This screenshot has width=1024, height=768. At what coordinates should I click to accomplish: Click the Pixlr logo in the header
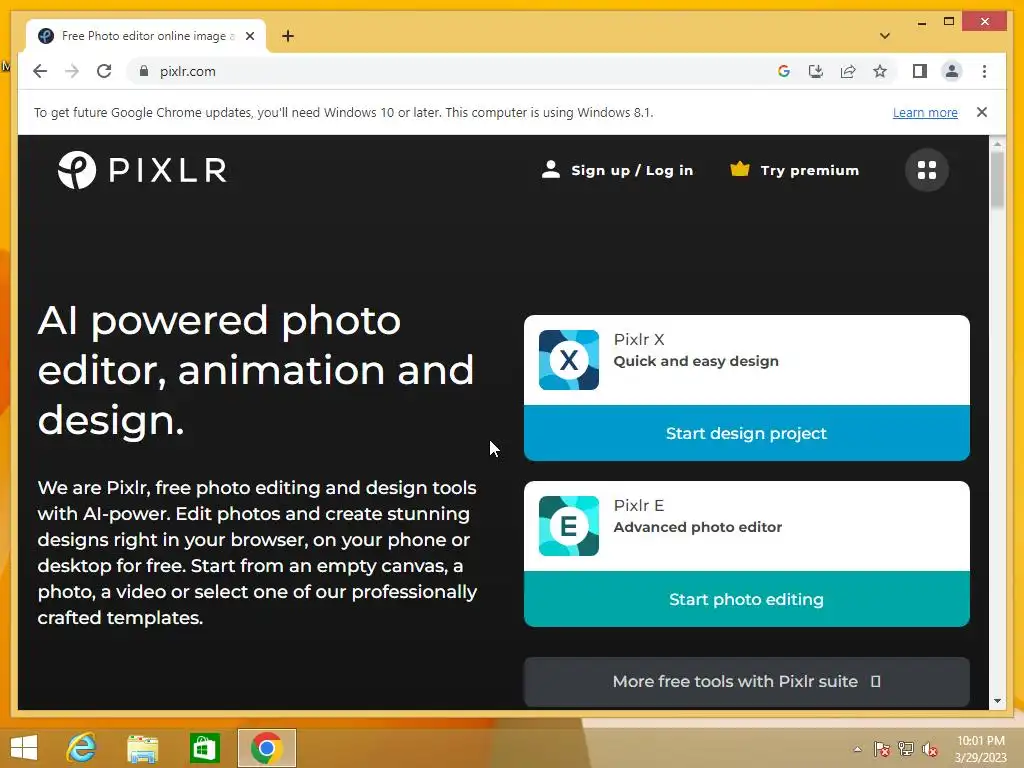click(x=142, y=170)
